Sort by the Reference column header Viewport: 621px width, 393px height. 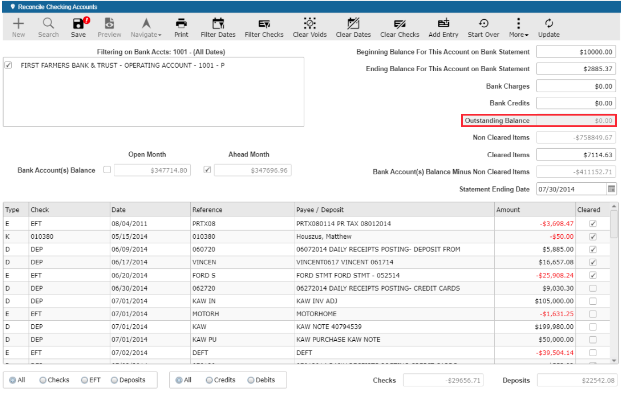(242, 210)
